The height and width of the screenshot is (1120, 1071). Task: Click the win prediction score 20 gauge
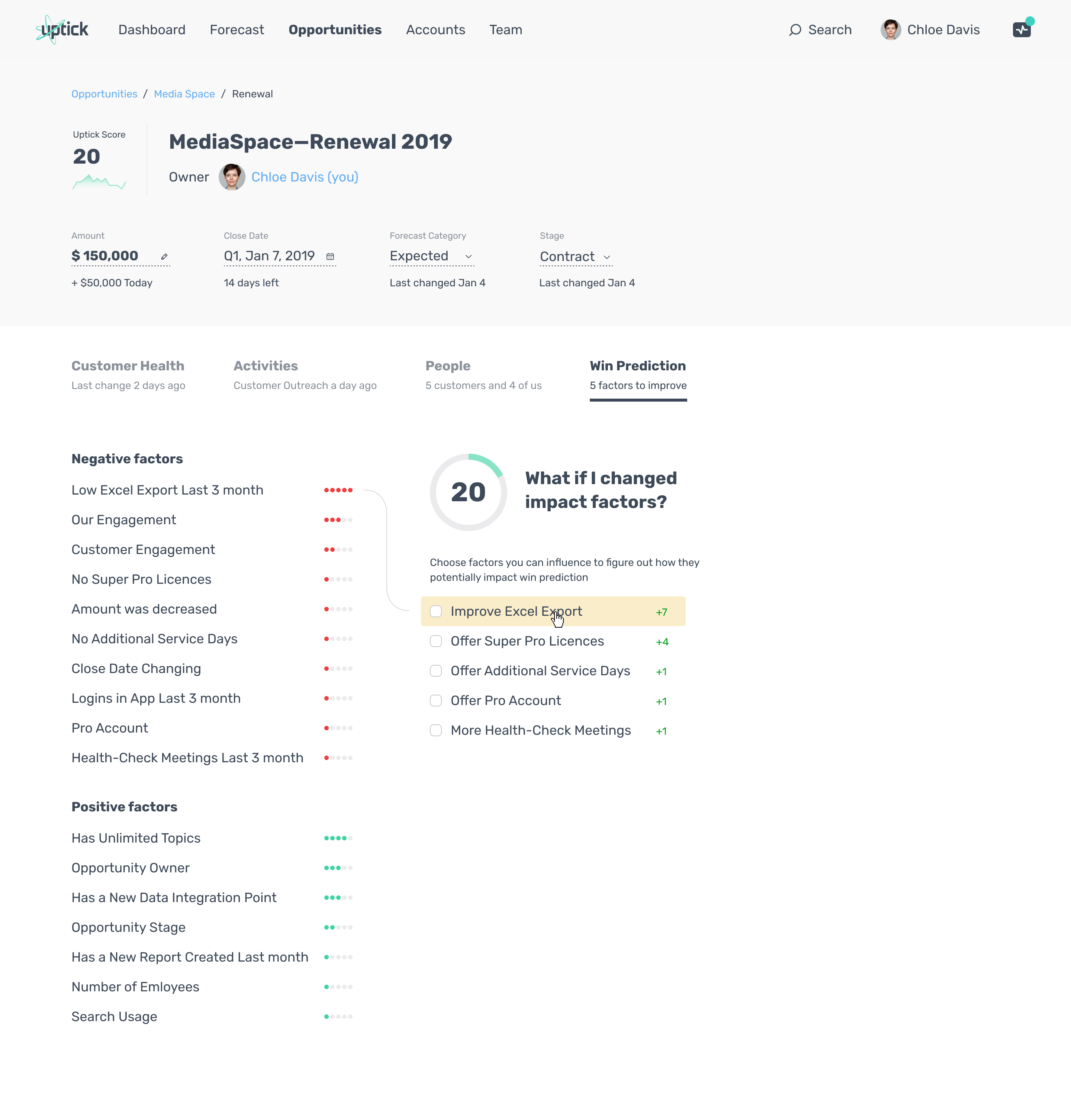[468, 492]
